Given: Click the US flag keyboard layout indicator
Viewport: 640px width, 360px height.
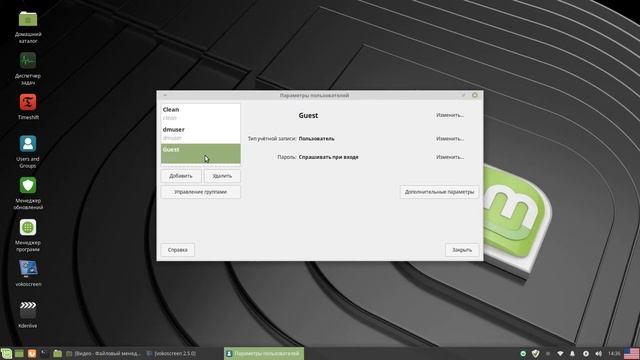Looking at the screenshot, I should click(x=631, y=353).
